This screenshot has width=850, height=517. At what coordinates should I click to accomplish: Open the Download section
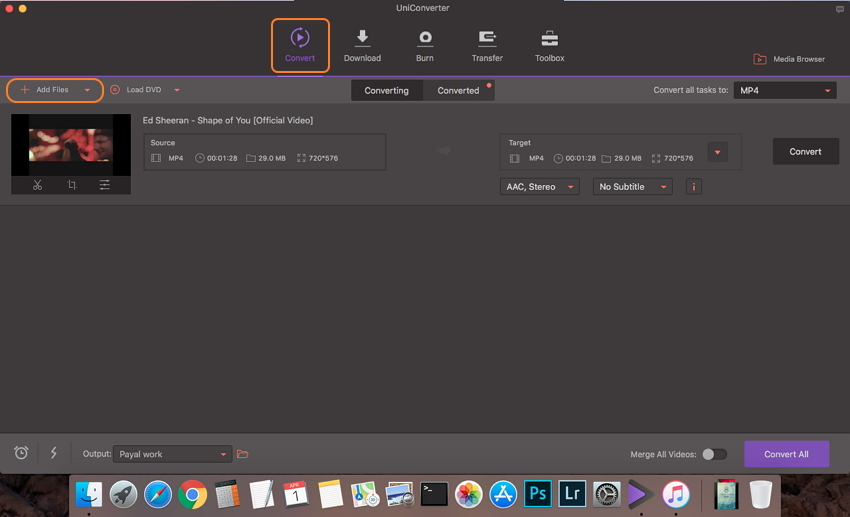tap(362, 46)
